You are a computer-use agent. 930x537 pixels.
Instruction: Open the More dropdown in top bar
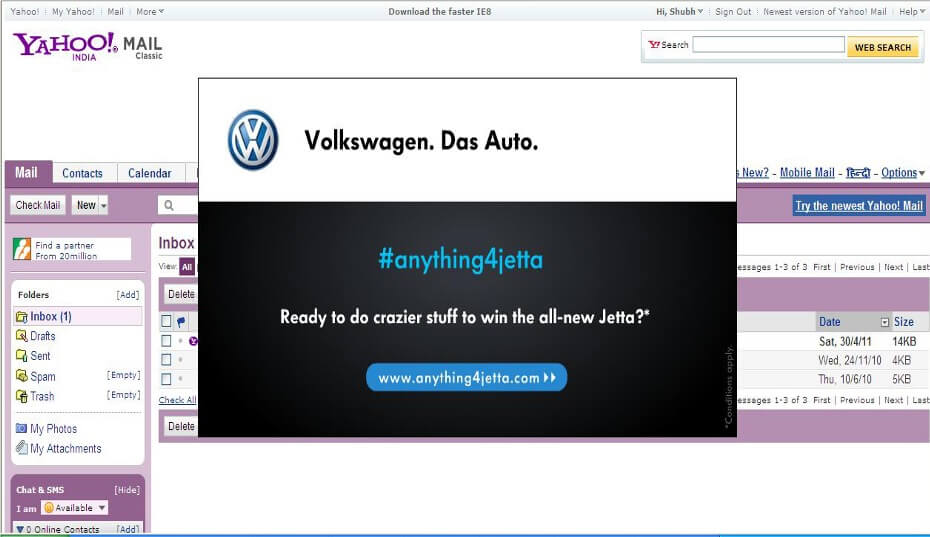pyautogui.click(x=150, y=11)
